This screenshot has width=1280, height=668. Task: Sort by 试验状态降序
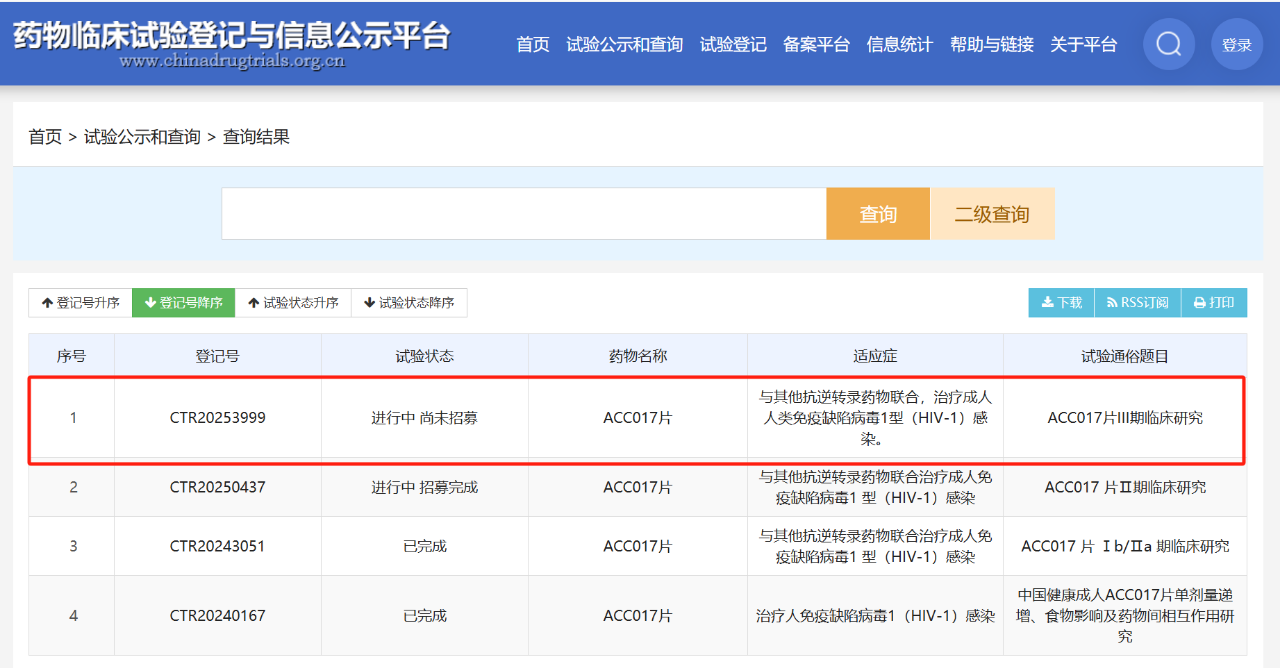coord(409,303)
